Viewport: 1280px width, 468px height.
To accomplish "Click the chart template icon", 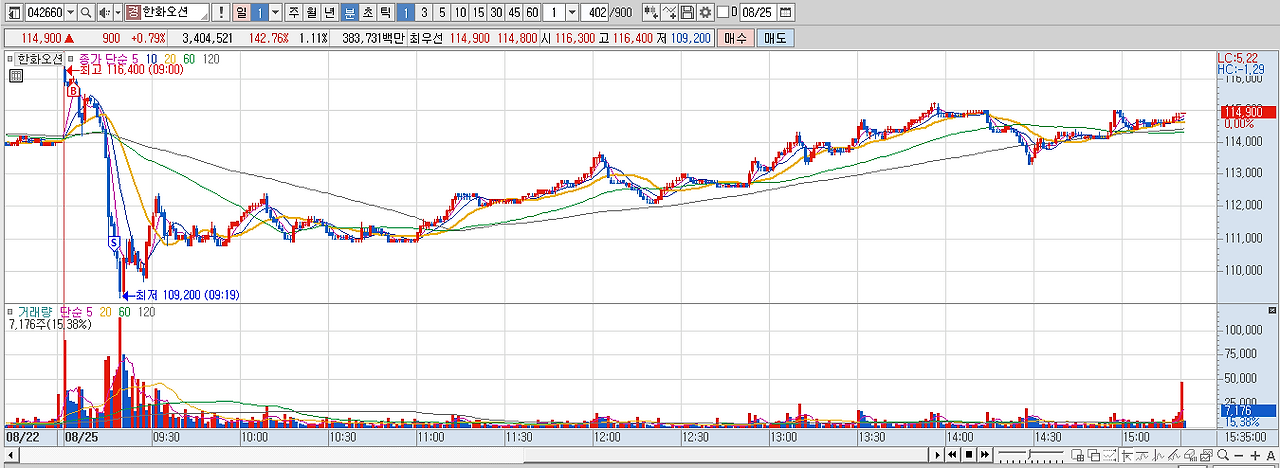I will [1206, 455].
